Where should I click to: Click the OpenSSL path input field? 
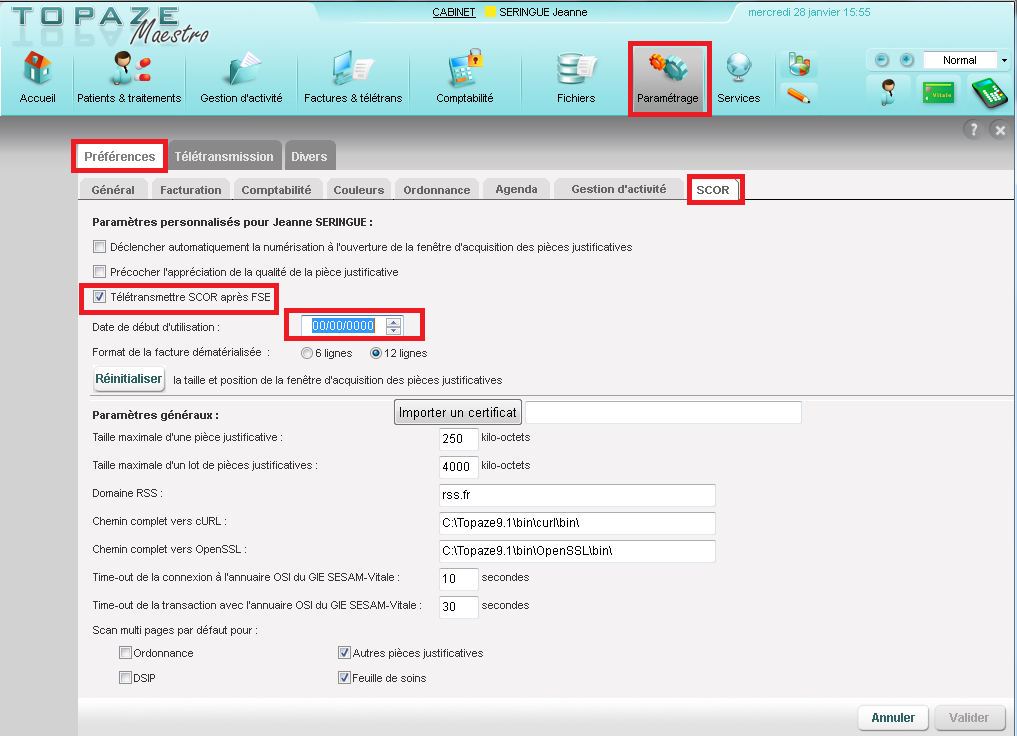pos(577,551)
